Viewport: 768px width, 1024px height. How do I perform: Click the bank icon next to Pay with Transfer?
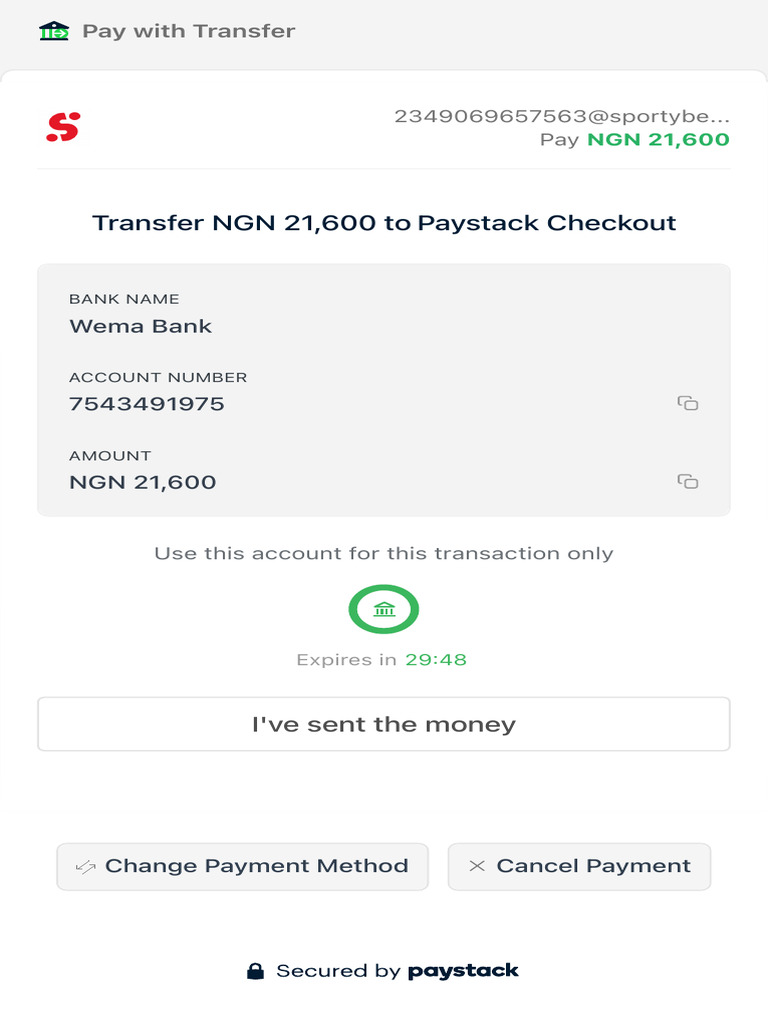click(x=54, y=31)
